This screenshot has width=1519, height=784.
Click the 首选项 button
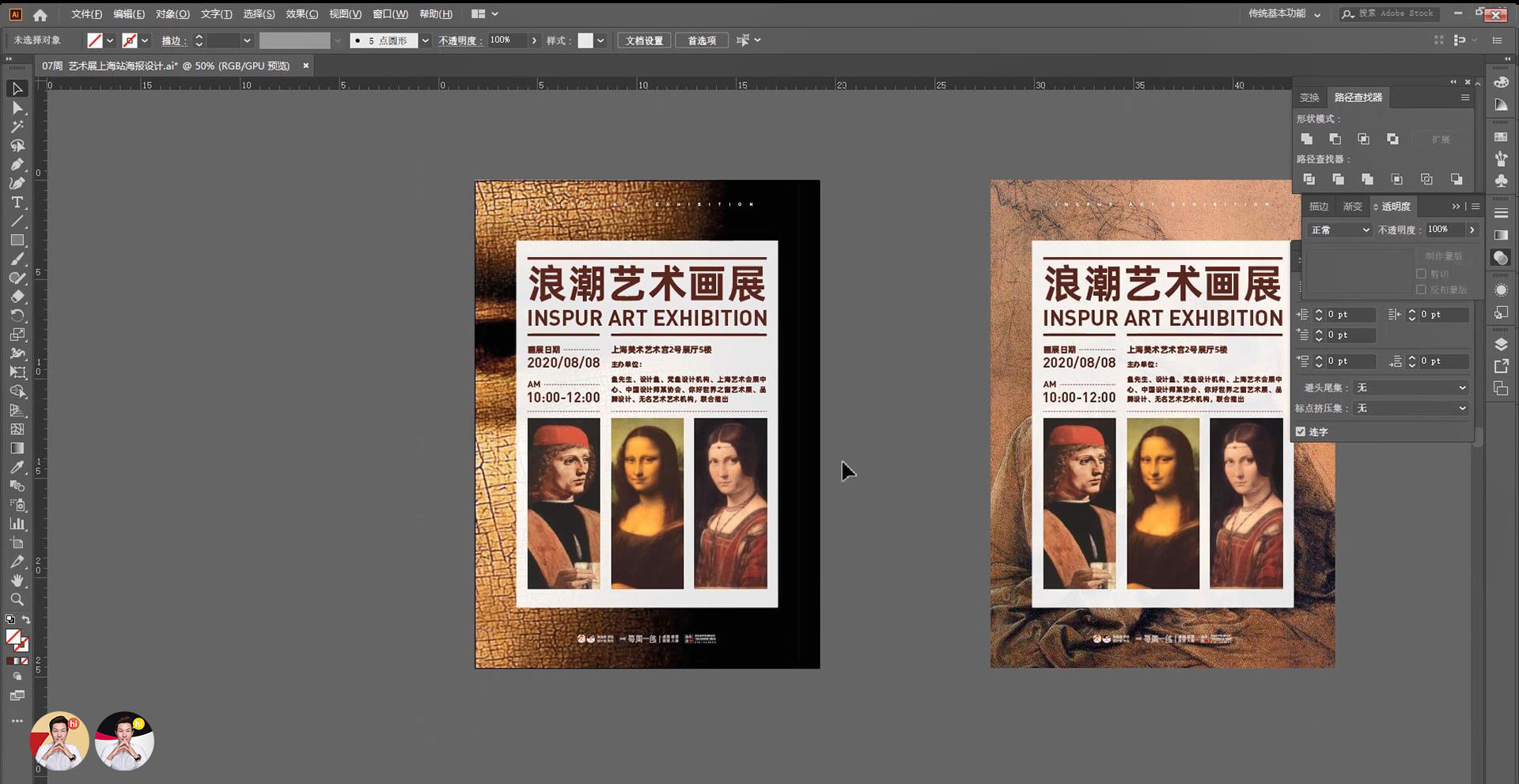point(702,40)
